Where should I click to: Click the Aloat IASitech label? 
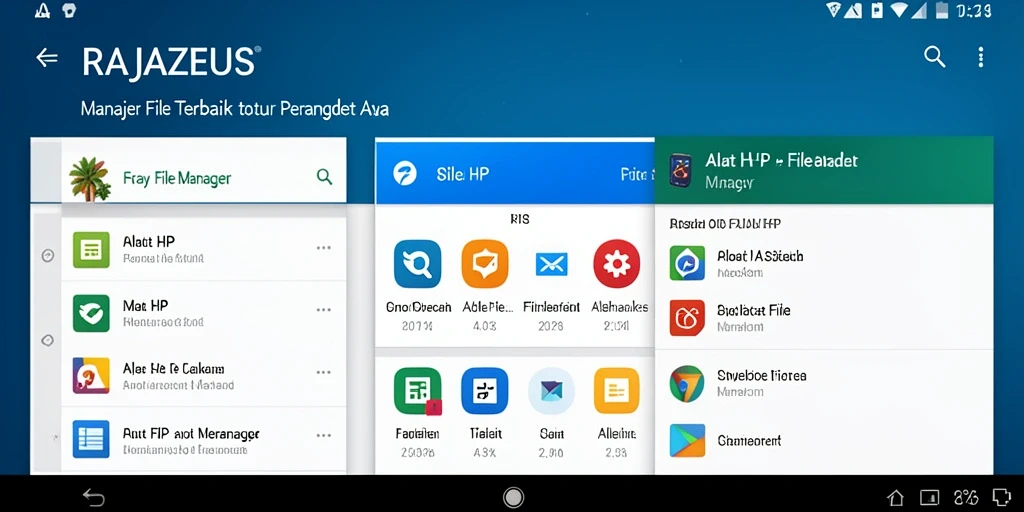point(760,256)
